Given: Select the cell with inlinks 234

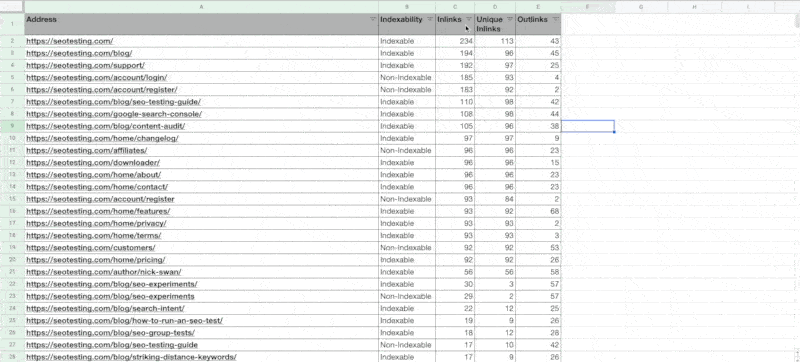Looking at the screenshot, I should [455, 41].
